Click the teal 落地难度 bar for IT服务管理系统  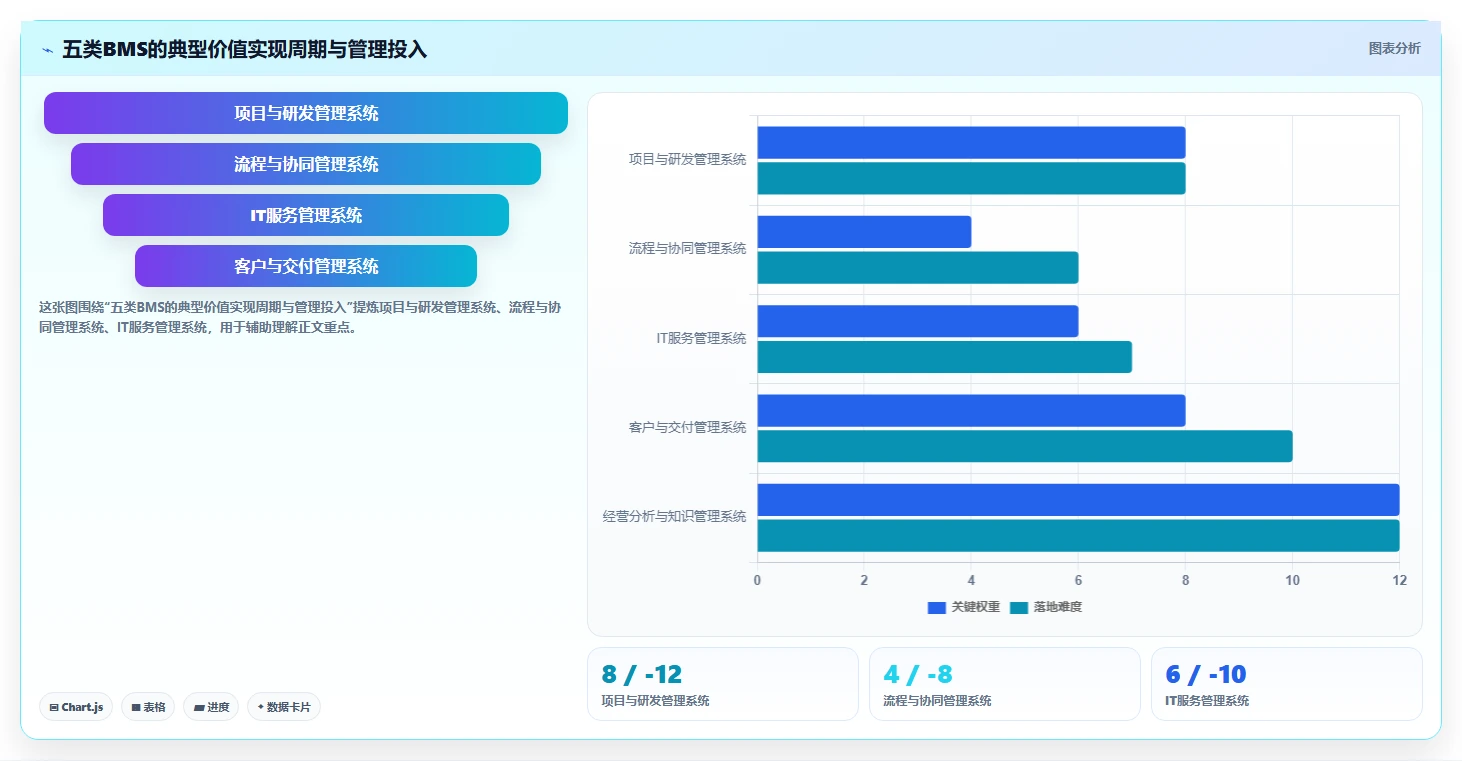[944, 357]
